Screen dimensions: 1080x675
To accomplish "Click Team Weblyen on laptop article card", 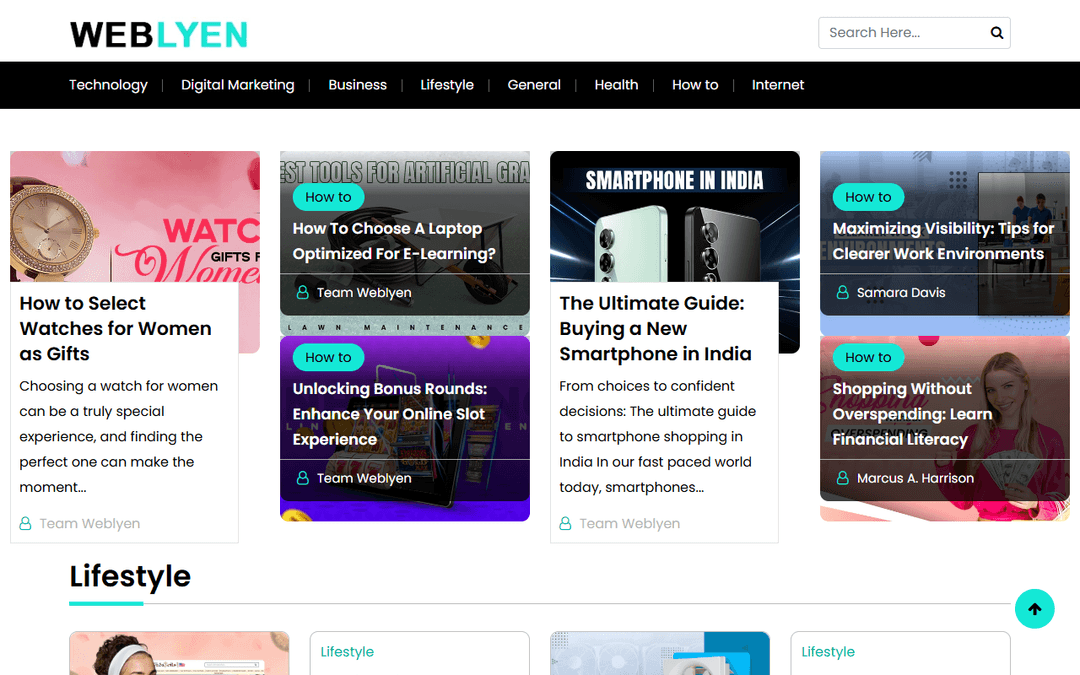I will (364, 292).
